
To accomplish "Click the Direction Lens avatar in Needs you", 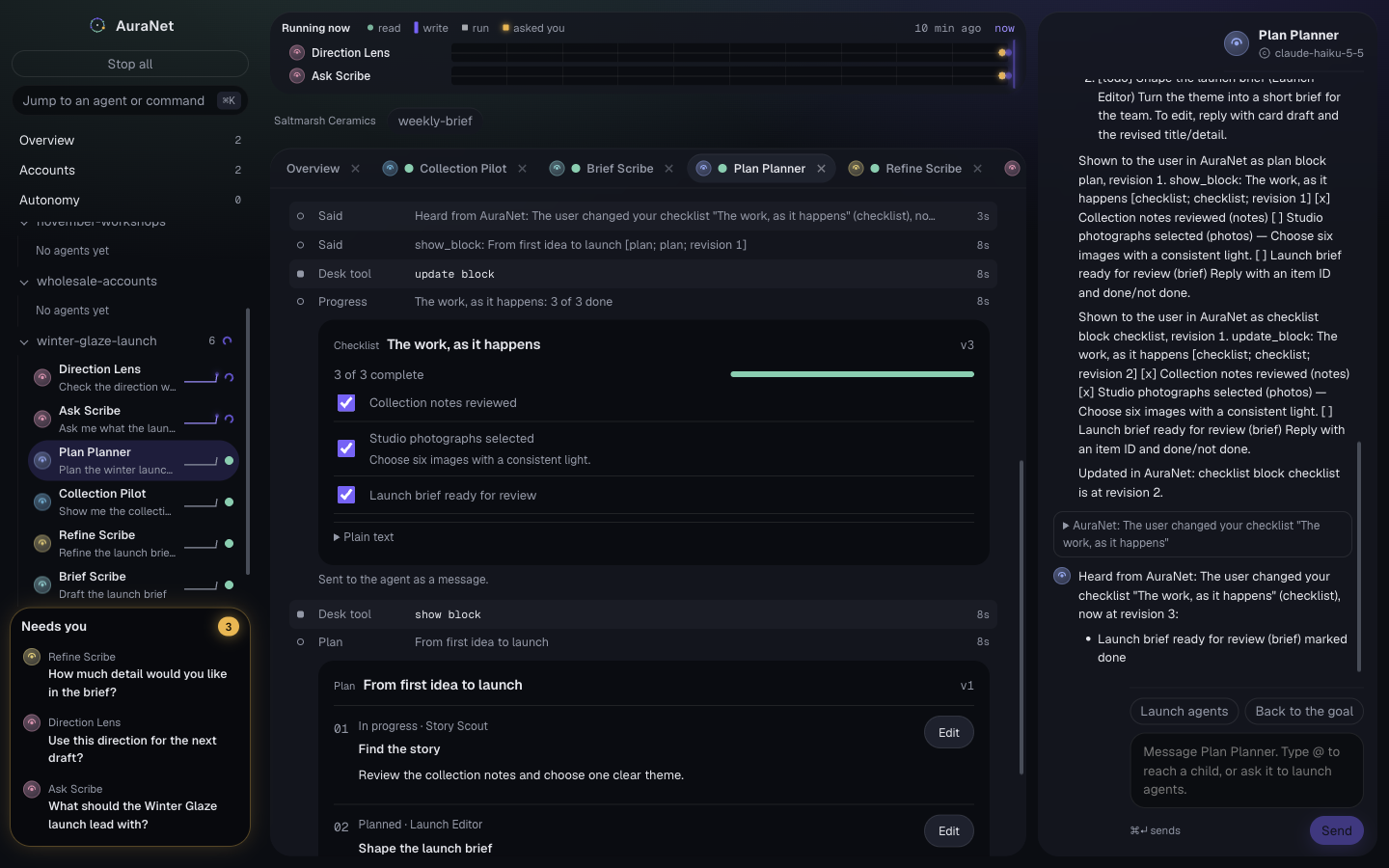I will [x=32, y=722].
